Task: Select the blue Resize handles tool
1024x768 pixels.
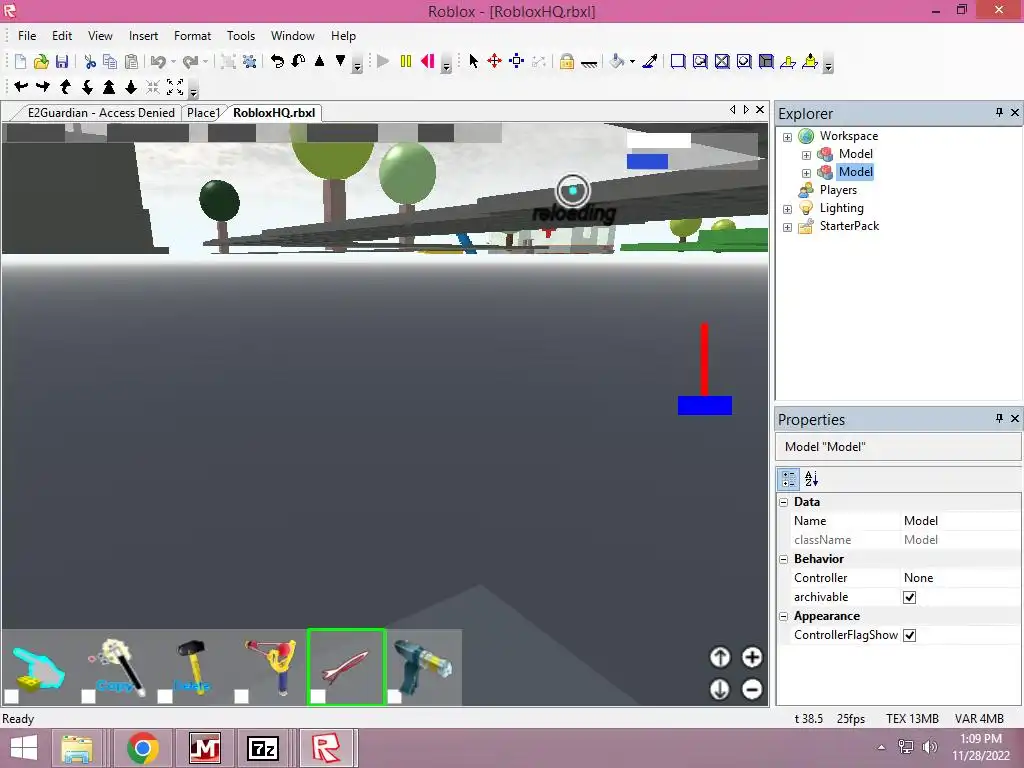Action: [517, 61]
